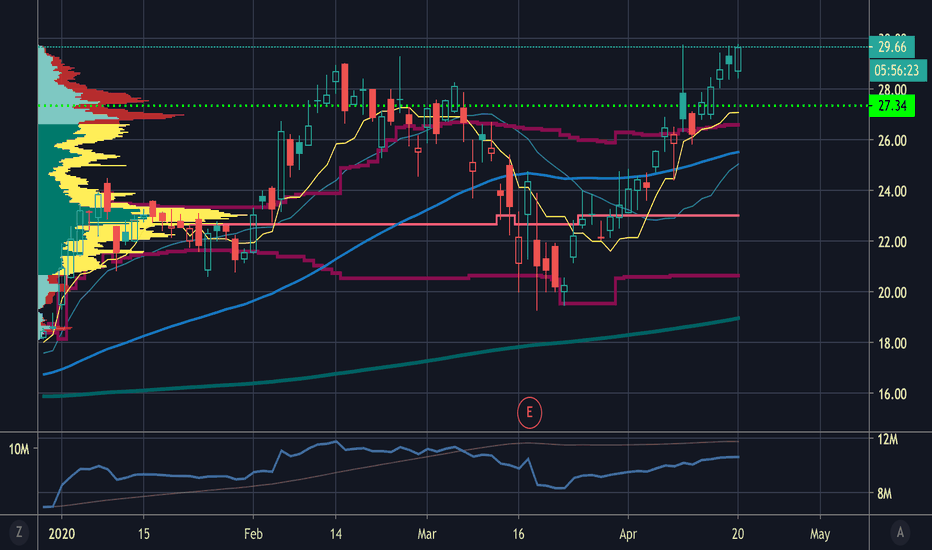
Task: Click the 'Z' timezone button
Action: (x=19, y=532)
